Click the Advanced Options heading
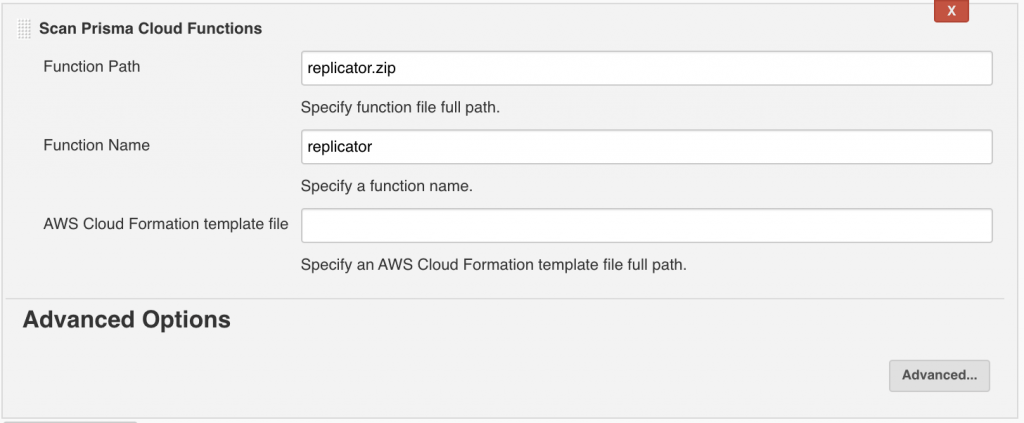Screen dimensions: 1024x423 point(126,320)
